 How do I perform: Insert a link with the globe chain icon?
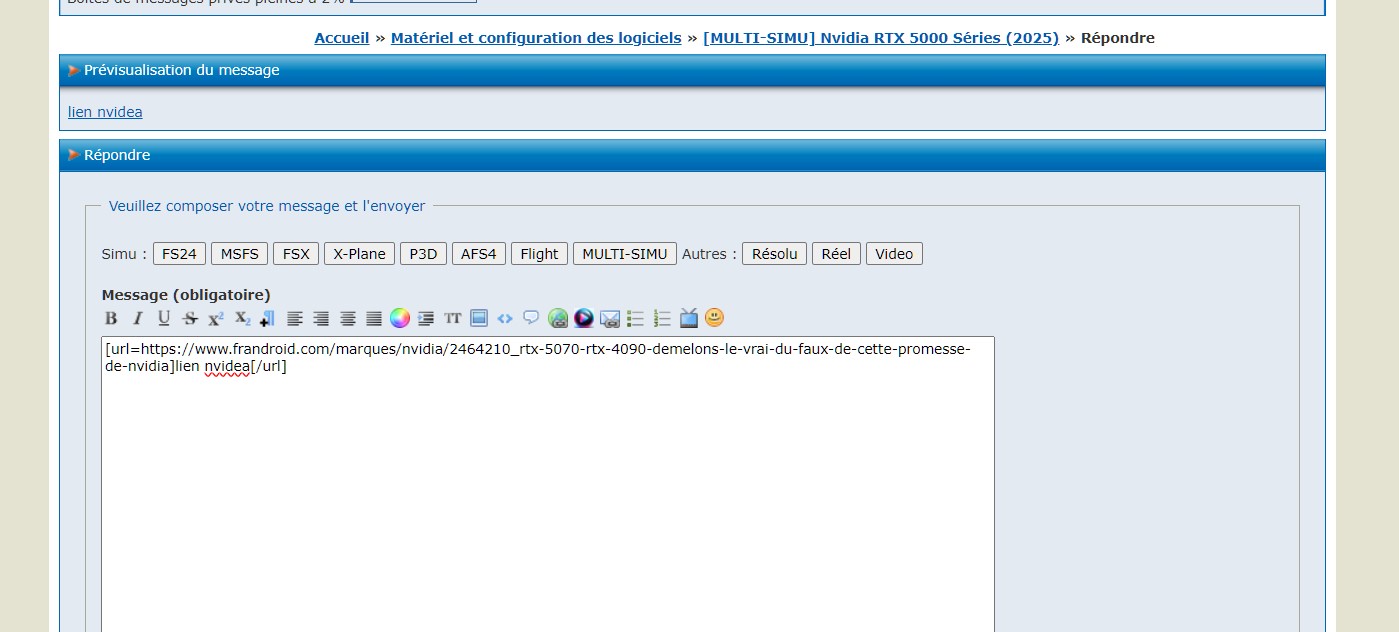[558, 319]
